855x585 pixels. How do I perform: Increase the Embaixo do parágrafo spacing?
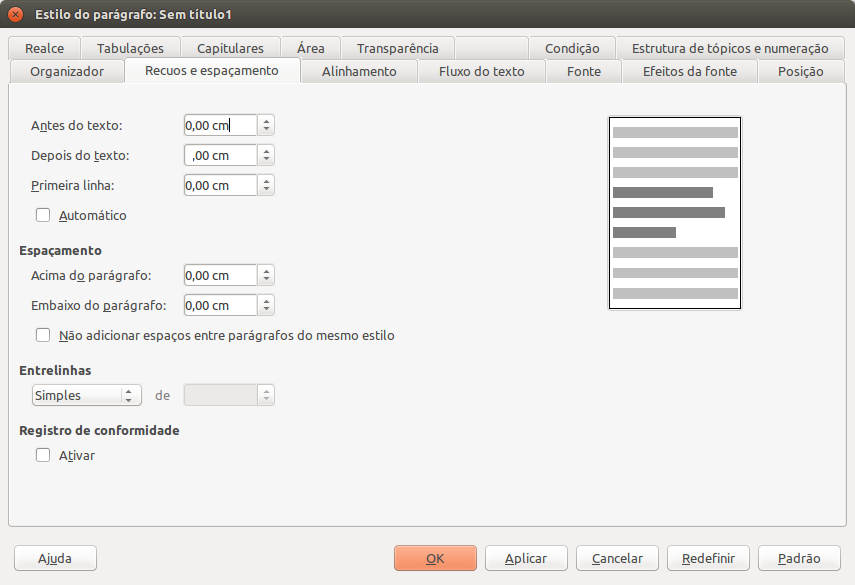[x=266, y=301]
